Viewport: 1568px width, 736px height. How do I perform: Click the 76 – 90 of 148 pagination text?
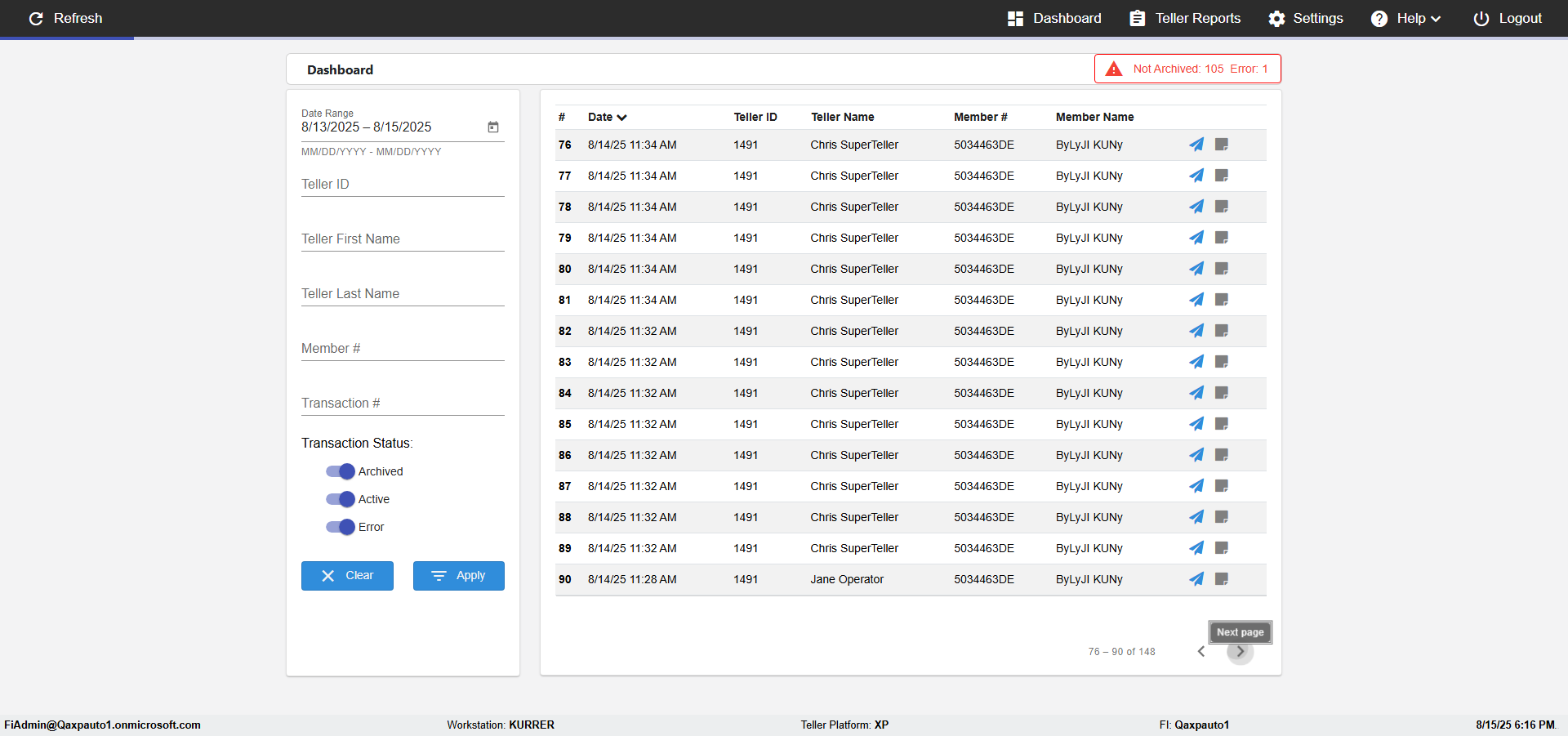tap(1121, 652)
